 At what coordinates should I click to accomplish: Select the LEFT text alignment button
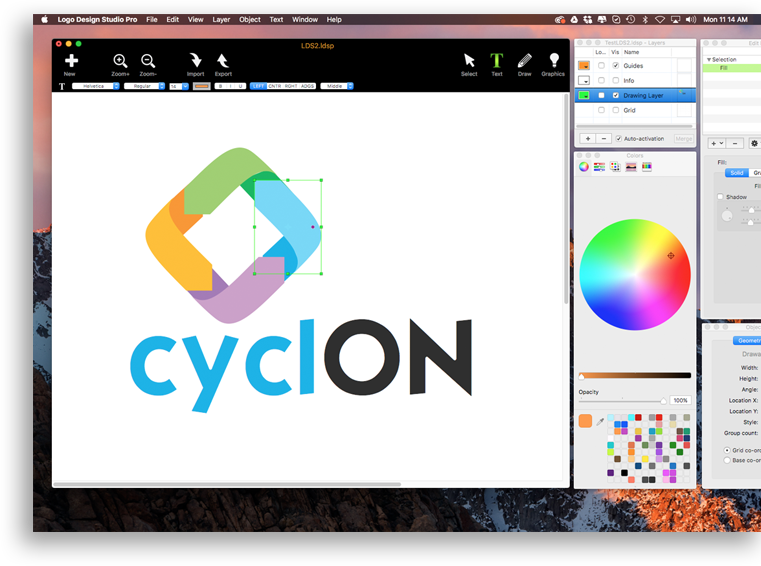tap(258, 86)
